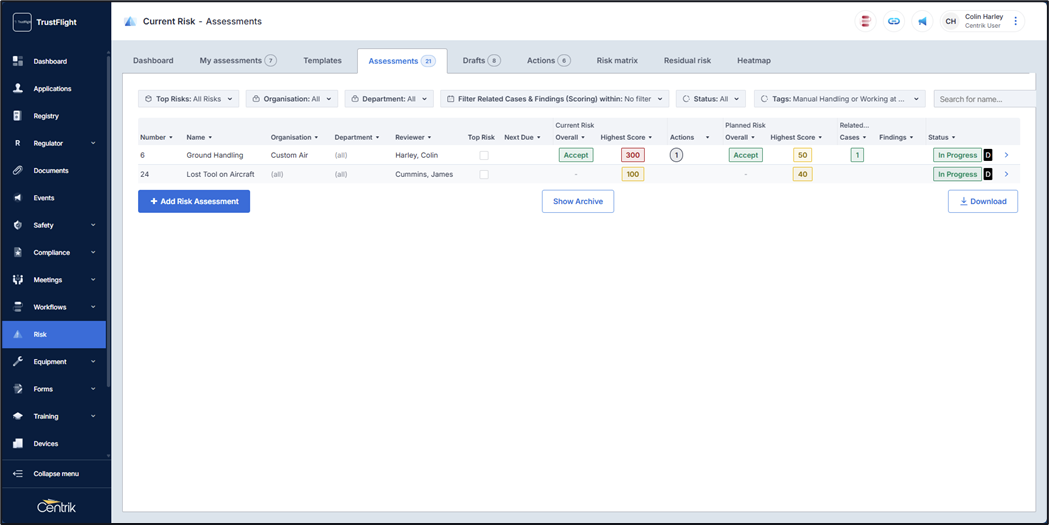Open the megaphone announcements icon
1049x525 pixels.
[x=922, y=21]
